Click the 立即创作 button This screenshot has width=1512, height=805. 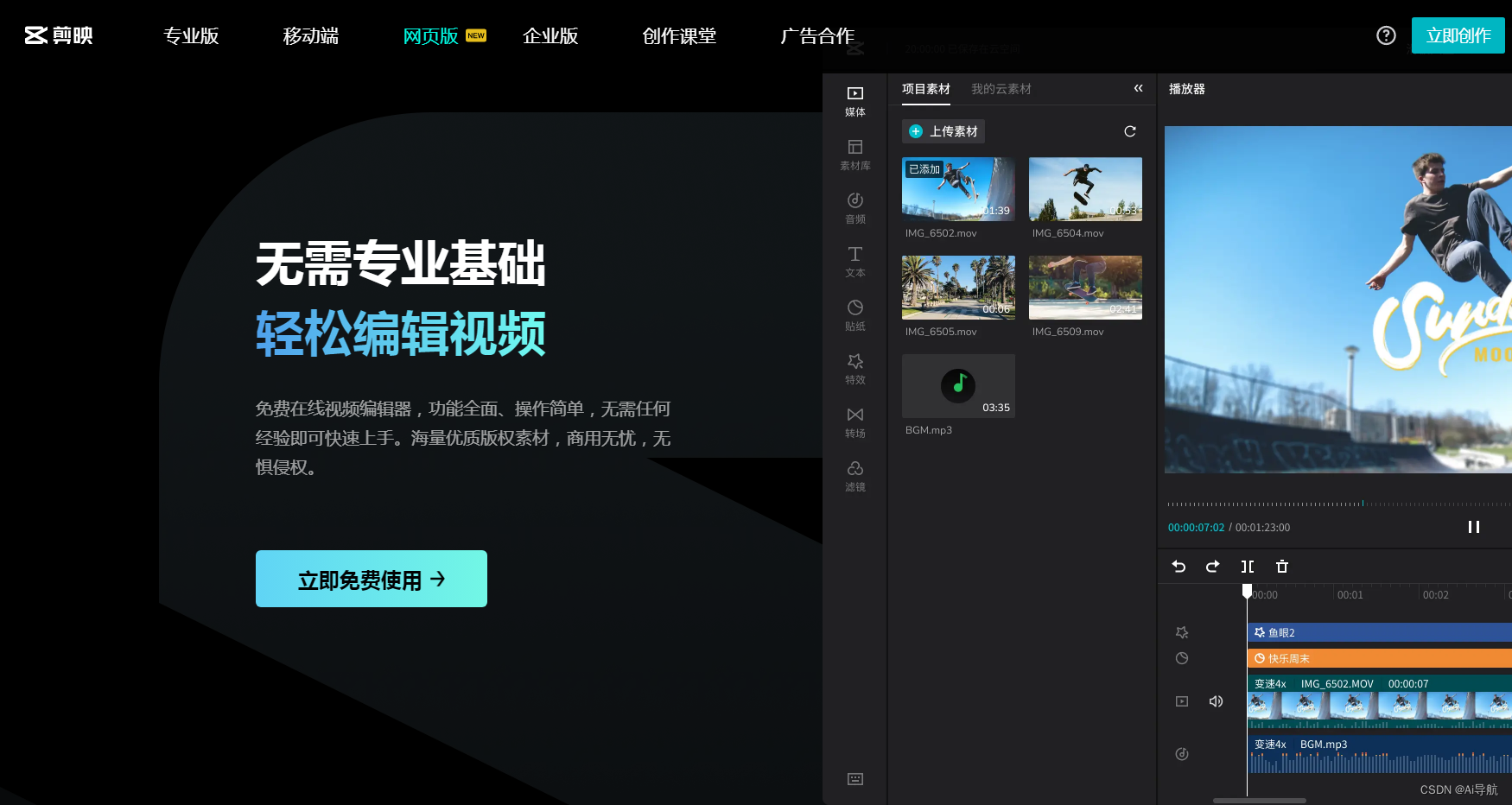[1458, 35]
